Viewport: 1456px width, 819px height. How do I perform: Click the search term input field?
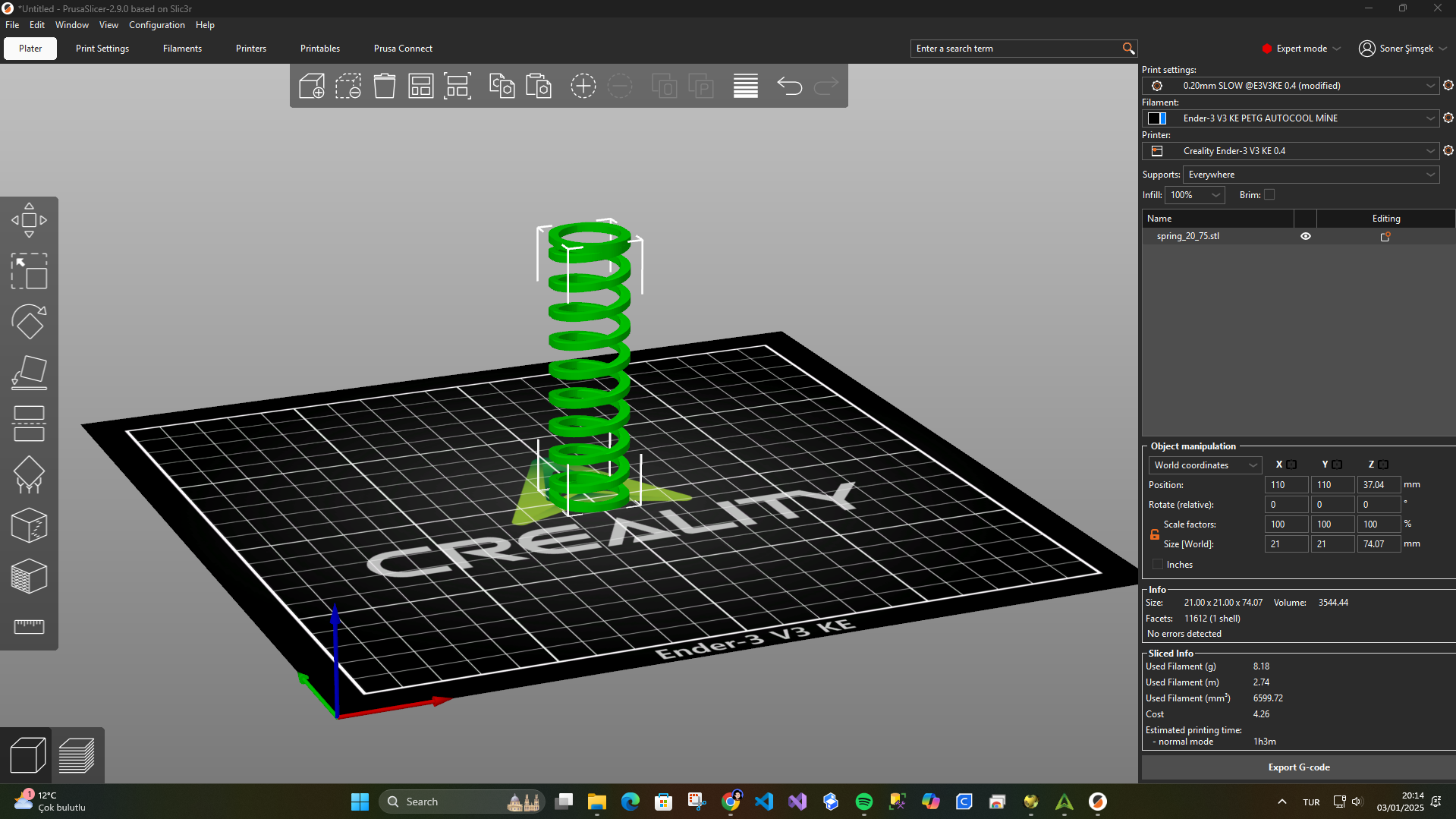click(1017, 49)
